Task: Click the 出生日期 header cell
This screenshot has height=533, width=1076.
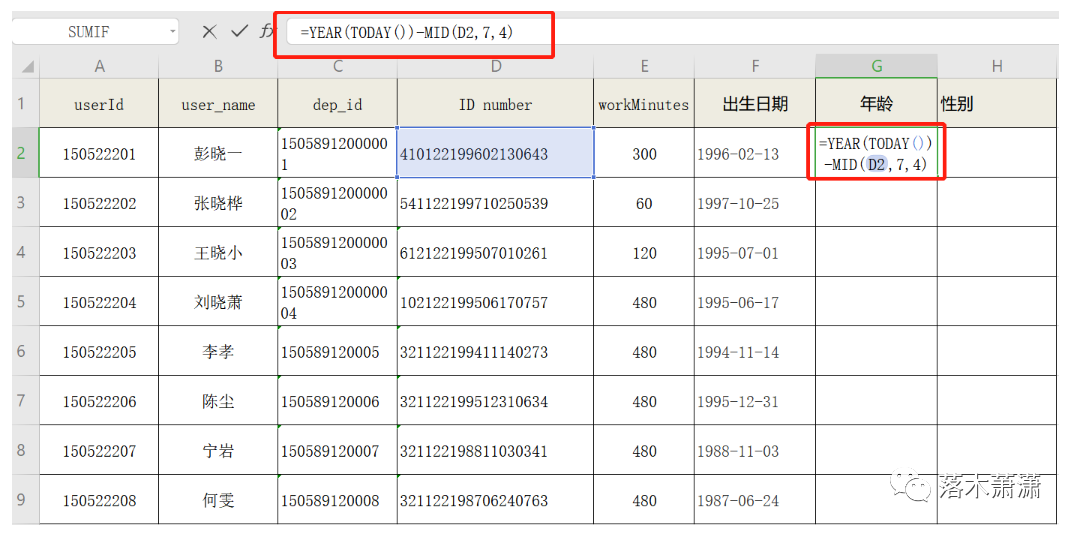Action: tap(755, 104)
